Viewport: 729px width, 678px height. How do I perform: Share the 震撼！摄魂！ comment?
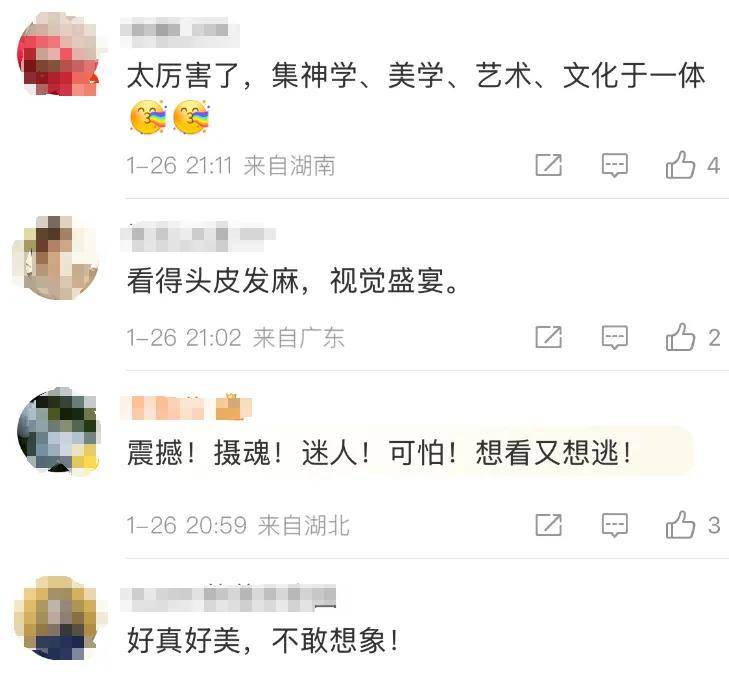tap(549, 525)
